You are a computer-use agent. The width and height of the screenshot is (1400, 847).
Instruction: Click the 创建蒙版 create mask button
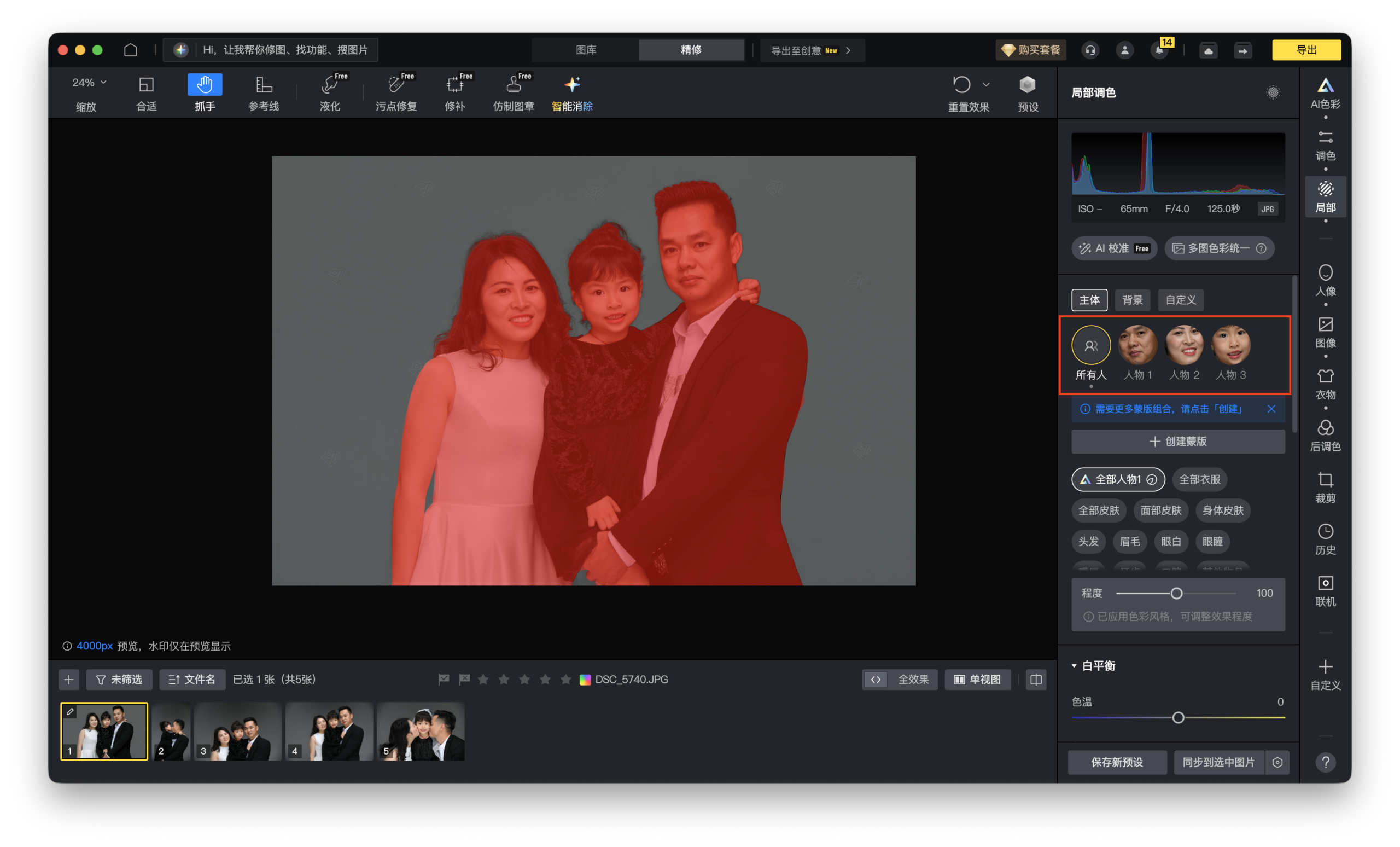tap(1177, 441)
